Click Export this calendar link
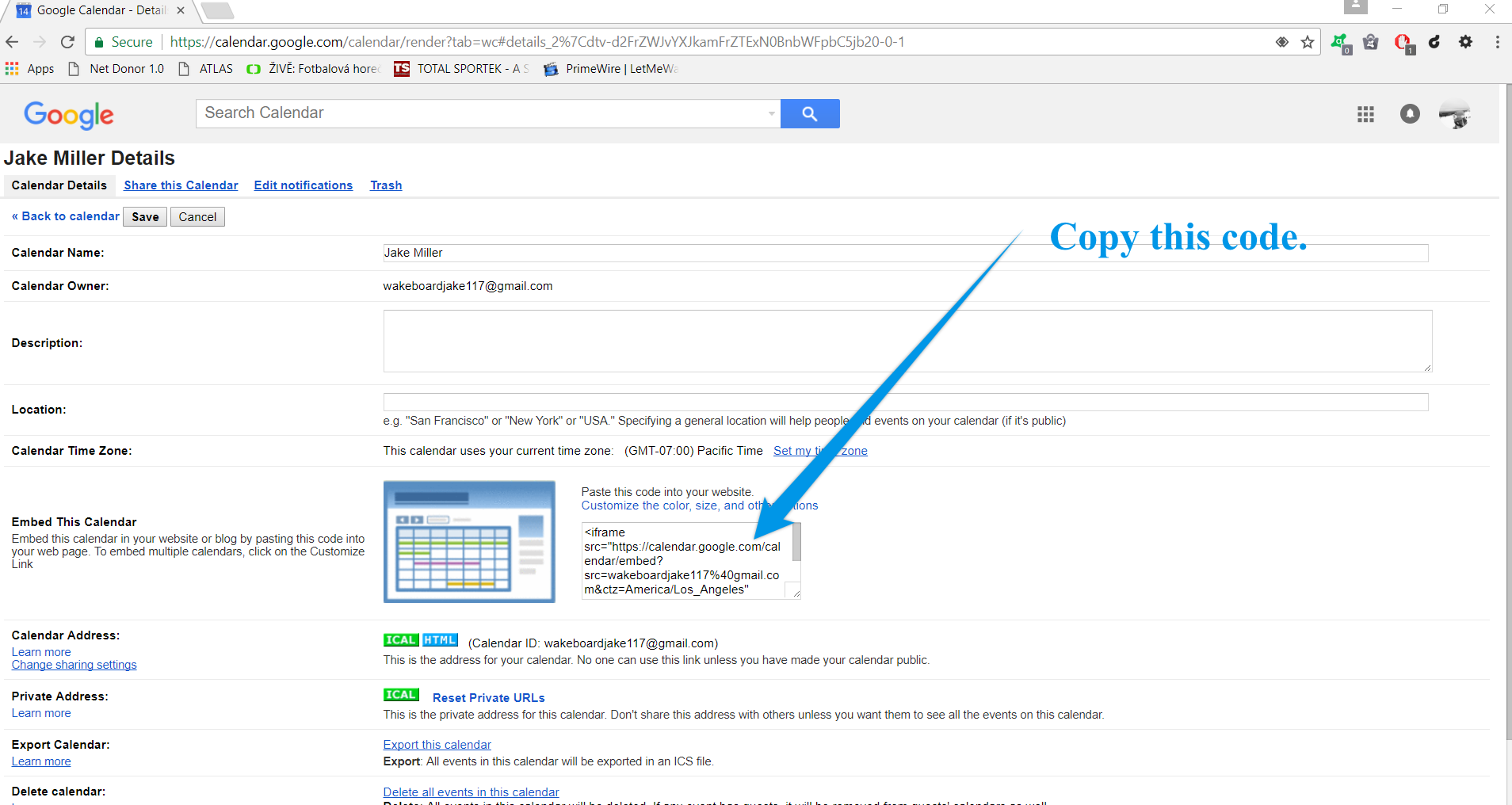The image size is (1512, 805). (x=437, y=745)
